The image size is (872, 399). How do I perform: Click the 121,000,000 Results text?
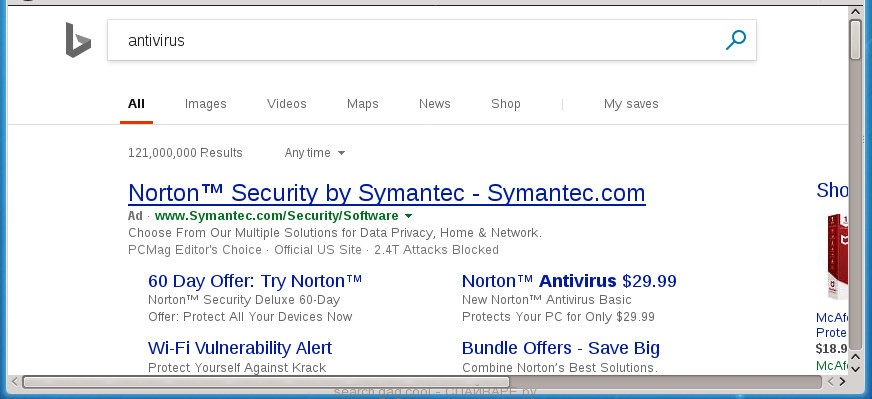click(185, 152)
